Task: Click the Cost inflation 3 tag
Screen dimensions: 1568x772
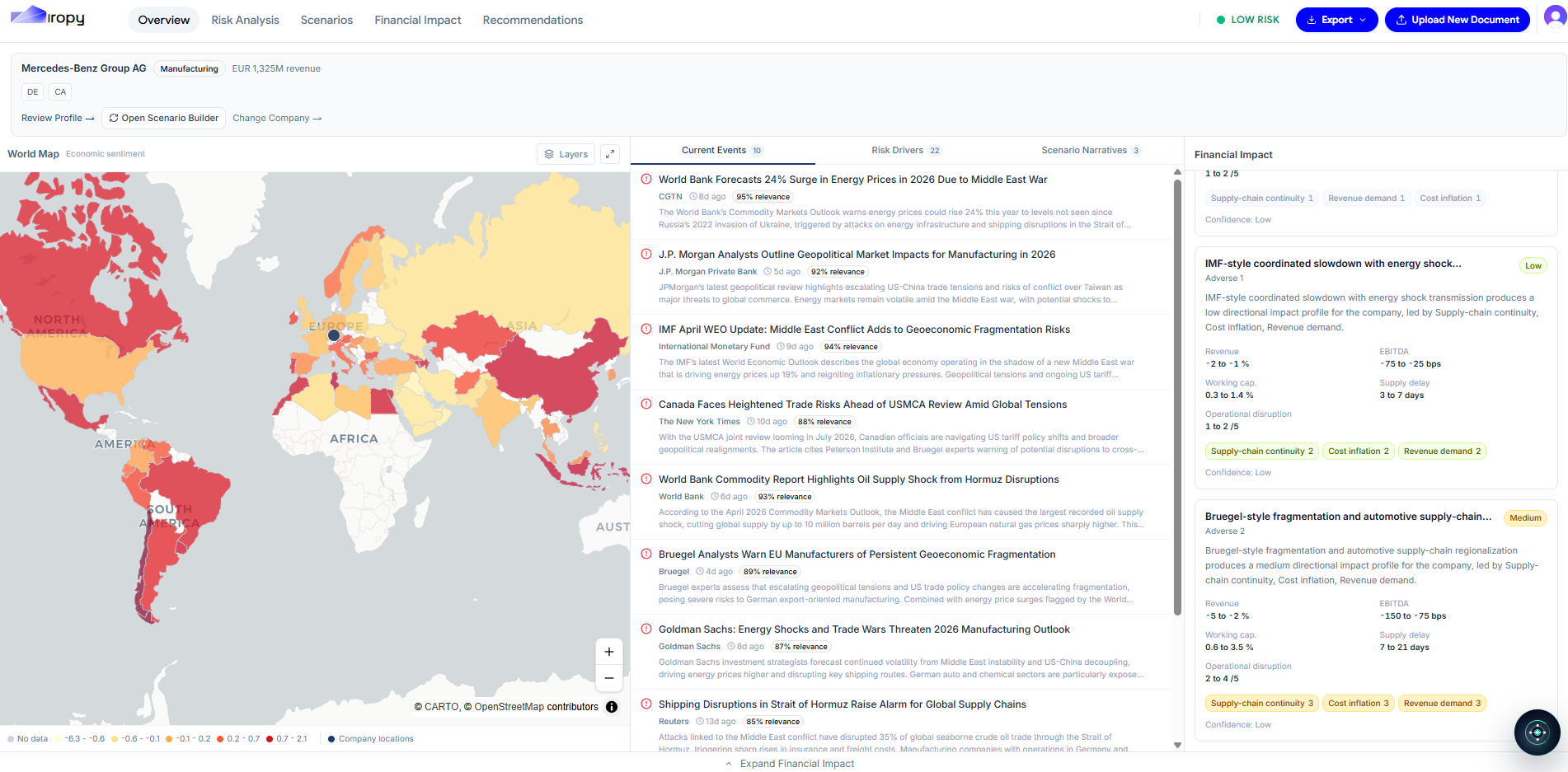Action: [1358, 703]
